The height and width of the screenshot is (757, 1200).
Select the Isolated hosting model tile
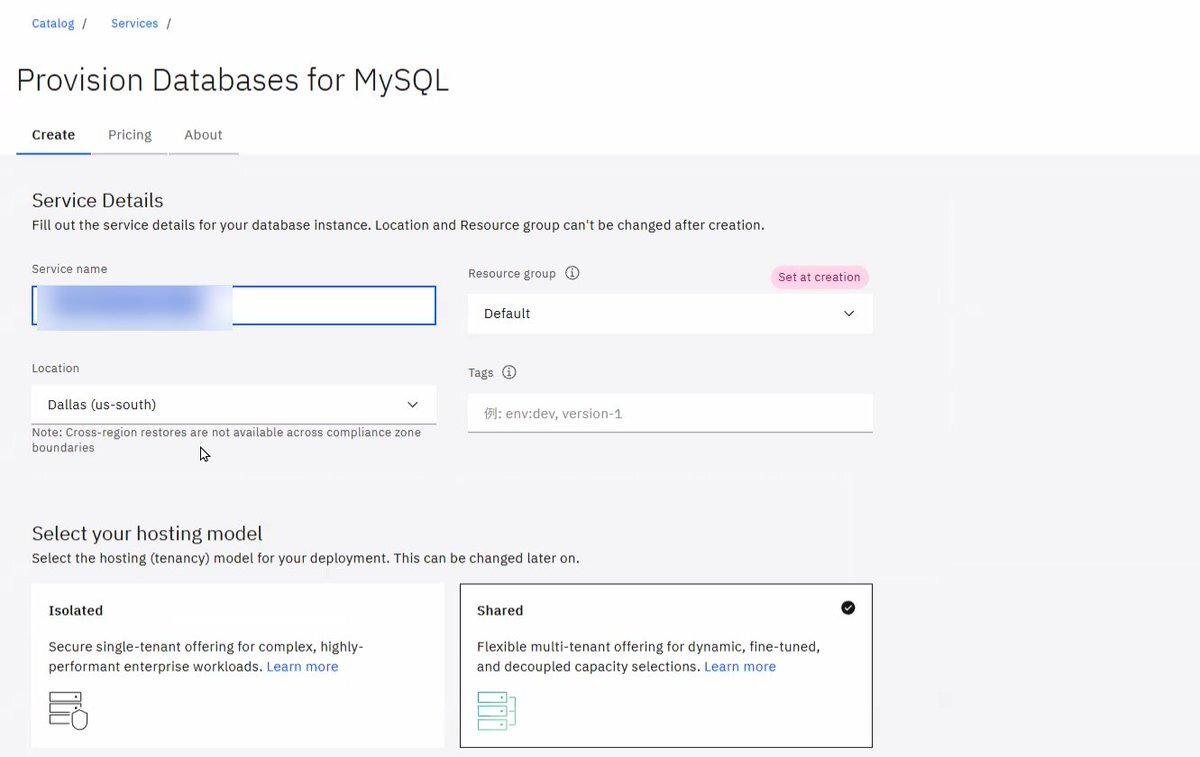coord(238,666)
